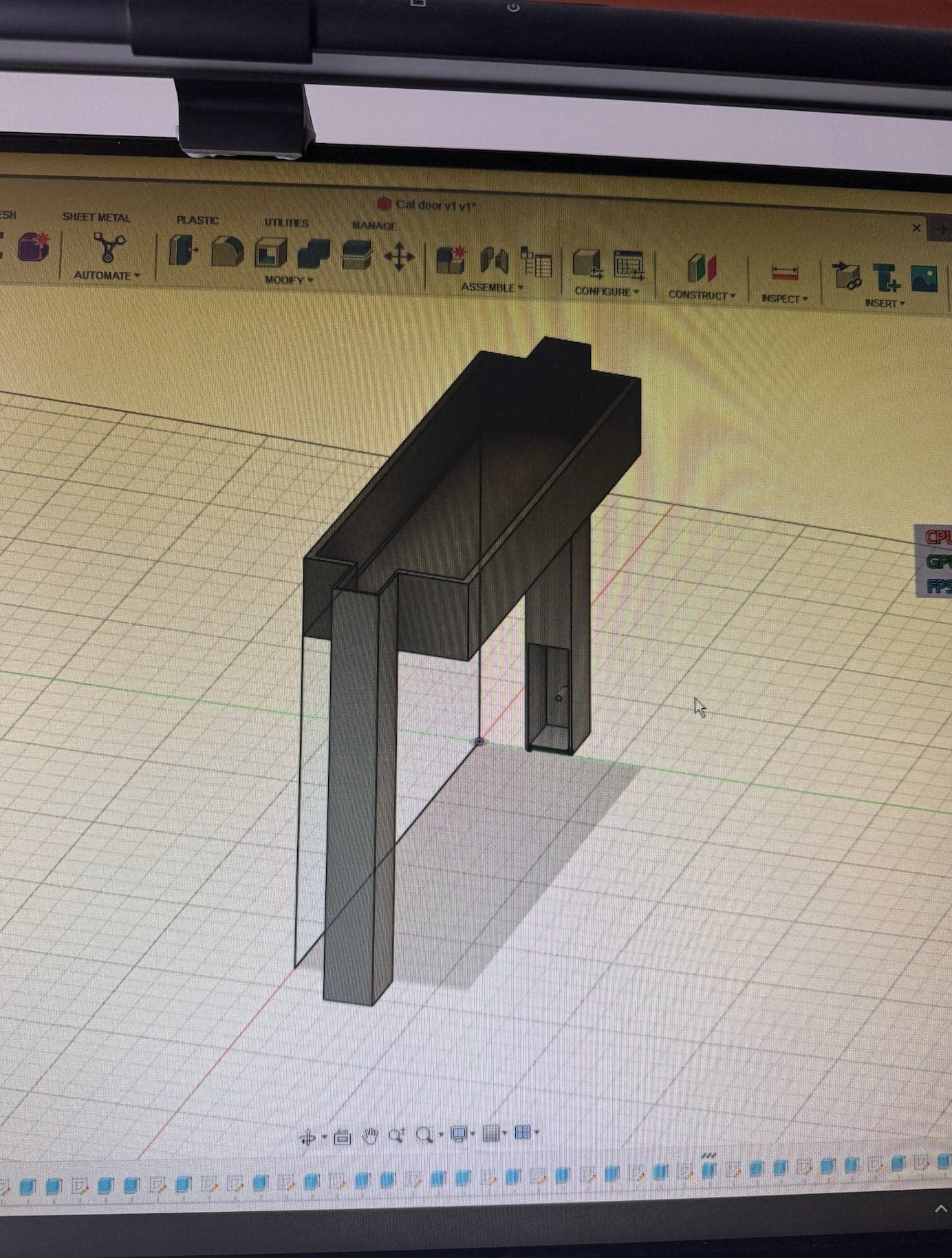Switch to the MANAGE tab
The image size is (952, 1258).
[x=374, y=226]
